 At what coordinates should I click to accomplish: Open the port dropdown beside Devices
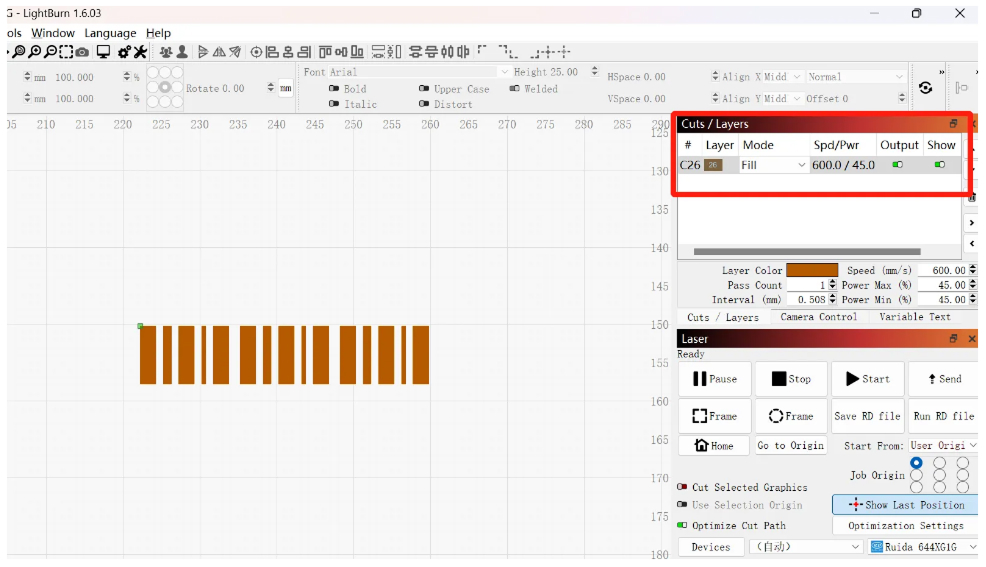pos(807,547)
